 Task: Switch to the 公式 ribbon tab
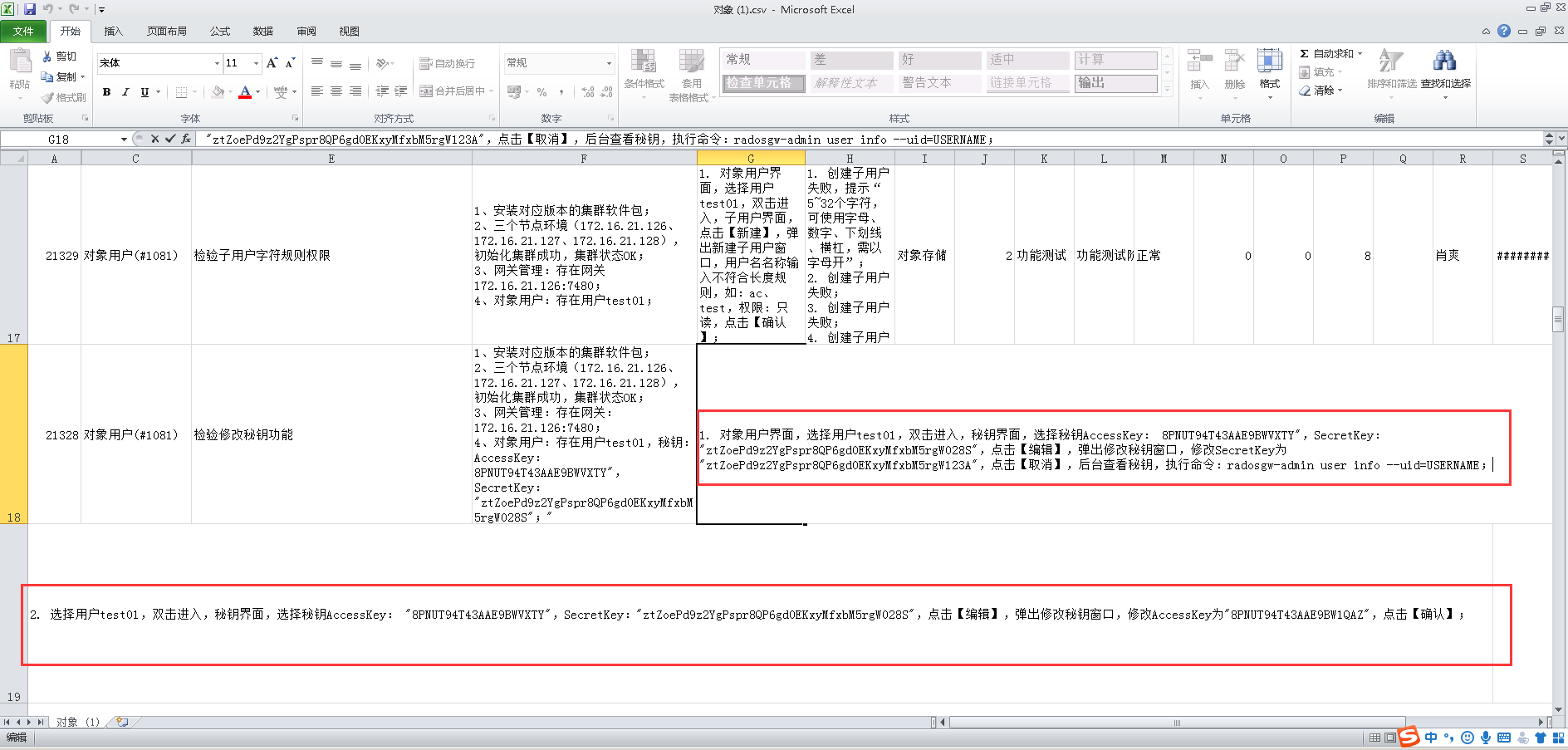220,32
